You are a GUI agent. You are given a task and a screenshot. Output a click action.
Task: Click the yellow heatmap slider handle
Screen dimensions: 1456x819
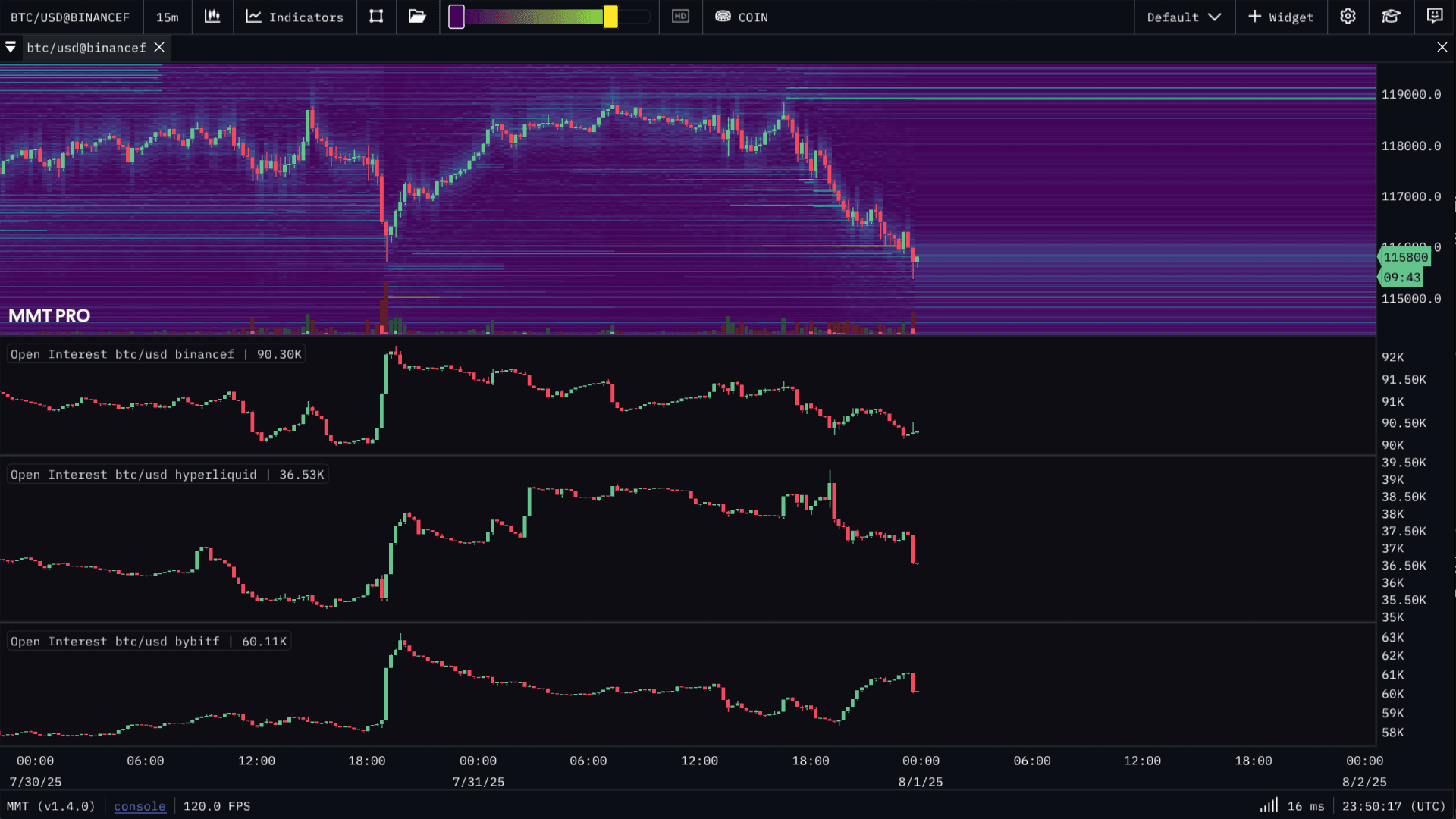[x=610, y=17]
